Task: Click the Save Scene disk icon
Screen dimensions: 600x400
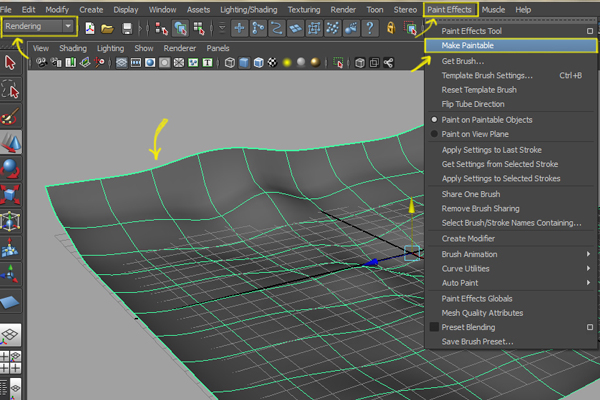Action: tap(127, 28)
